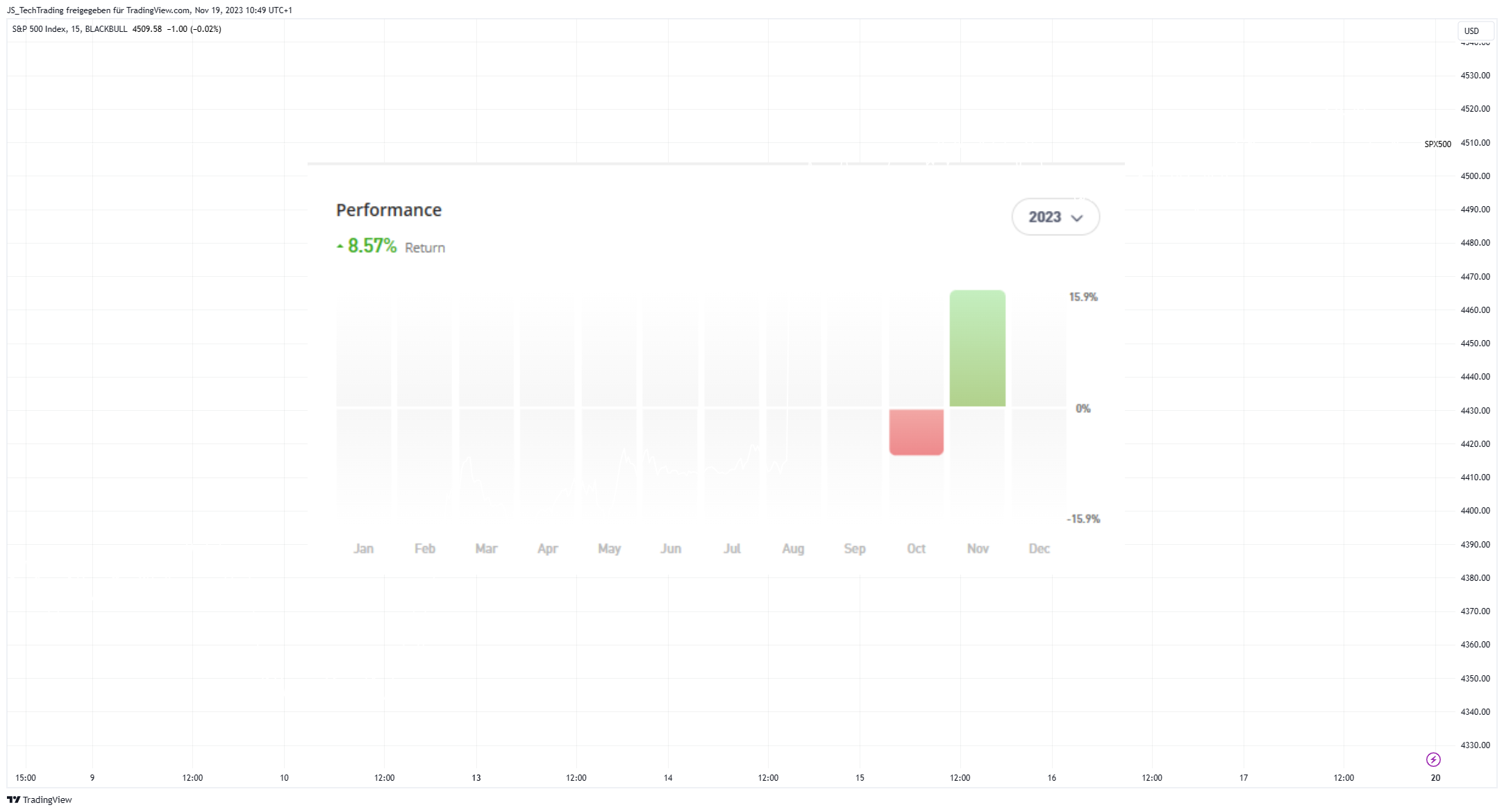
Task: Click the green November performance bar
Action: (977, 348)
